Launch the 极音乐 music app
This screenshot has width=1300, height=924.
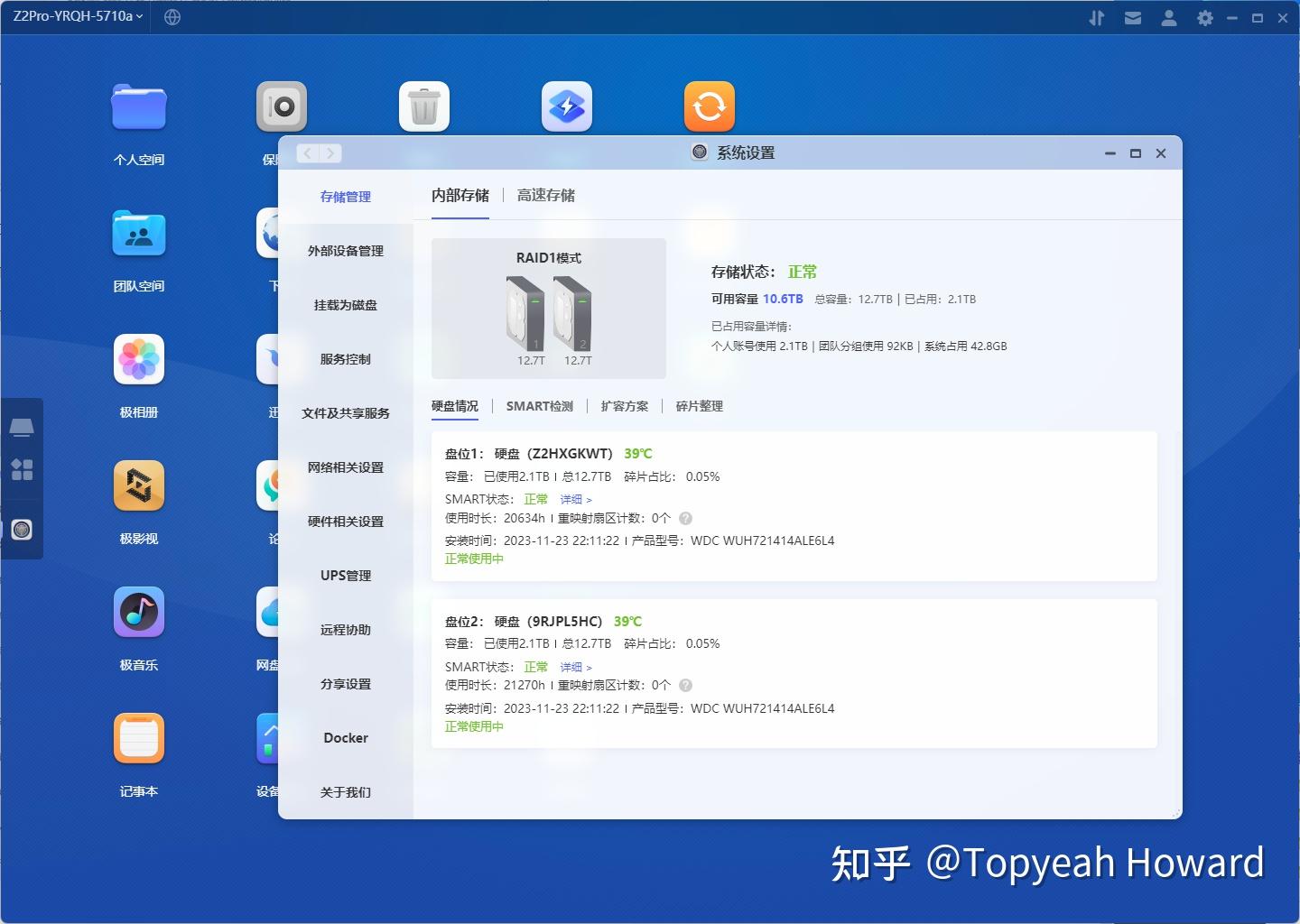(139, 612)
